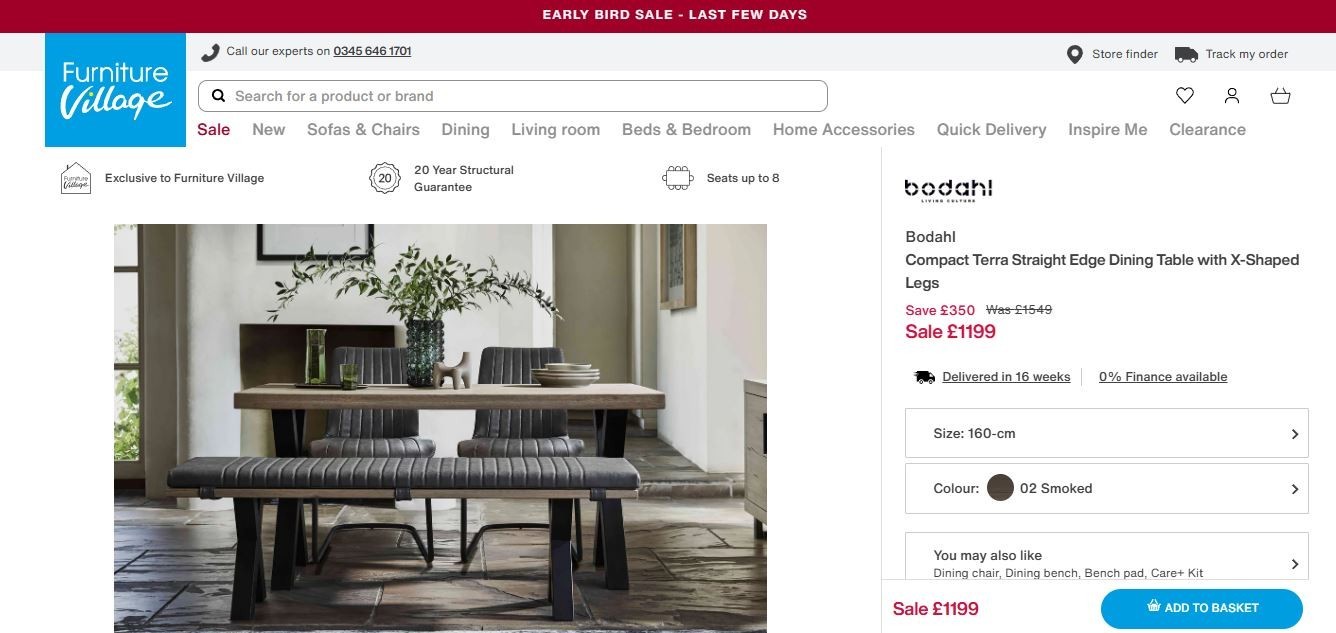Screen dimensions: 1336x633
Task: Open the 0% Finance available link
Action: (x=1163, y=377)
